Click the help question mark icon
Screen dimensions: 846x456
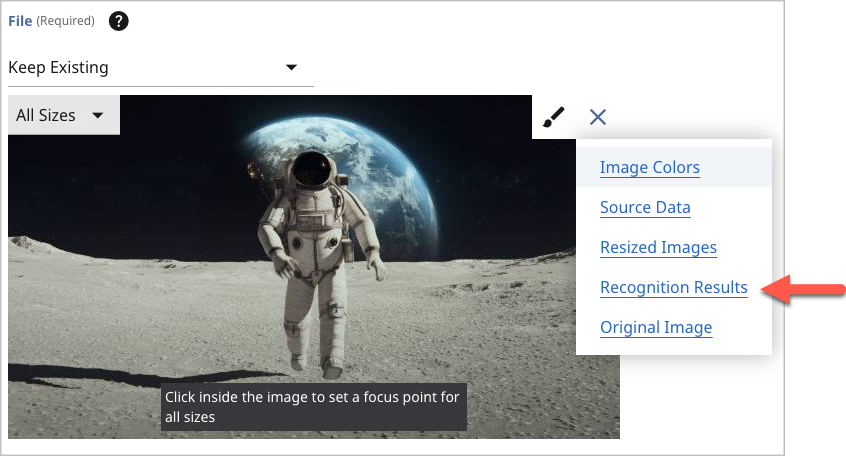pyautogui.click(x=119, y=21)
